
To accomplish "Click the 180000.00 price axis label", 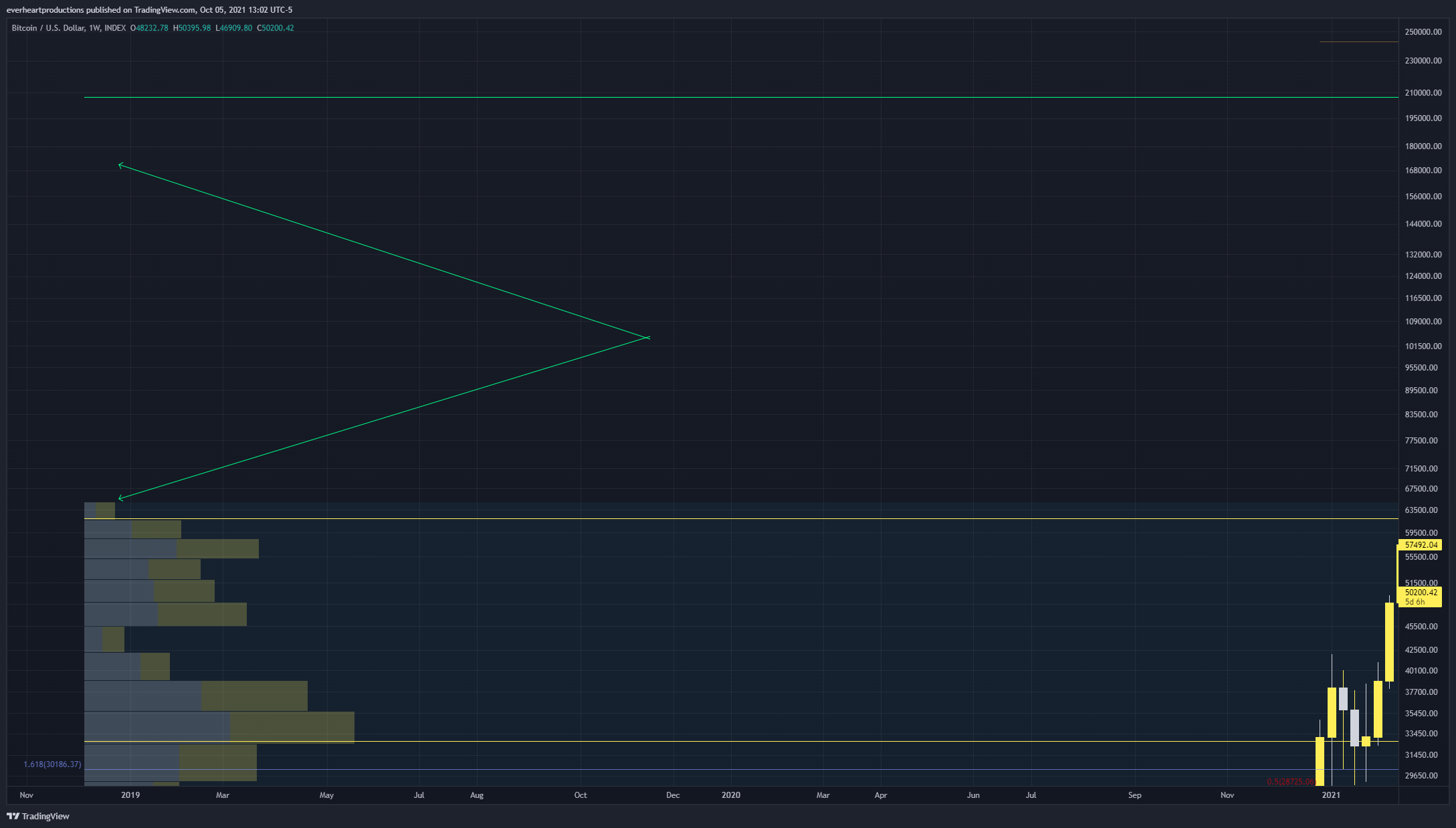I will (1423, 146).
